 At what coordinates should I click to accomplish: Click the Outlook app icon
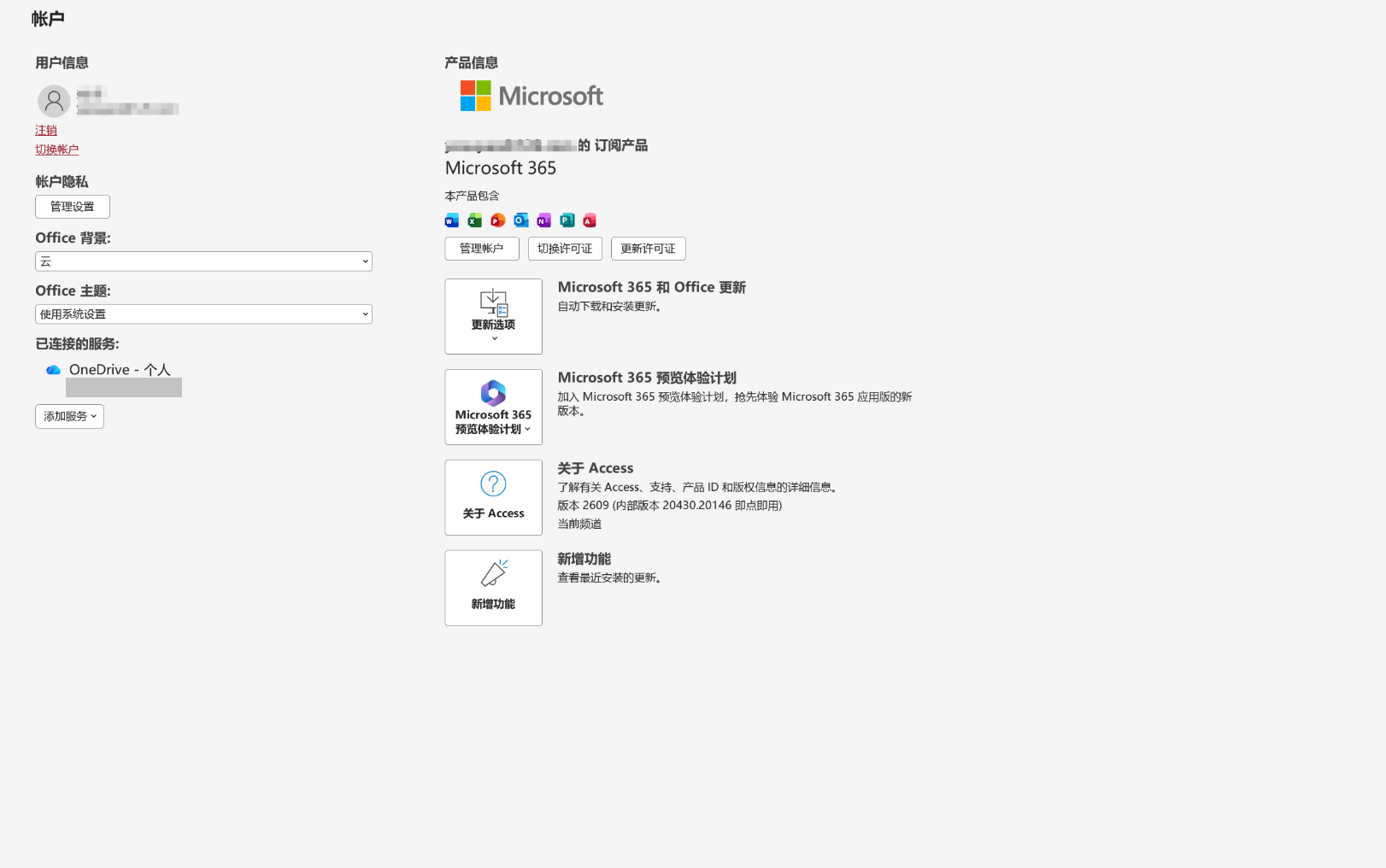(x=521, y=220)
